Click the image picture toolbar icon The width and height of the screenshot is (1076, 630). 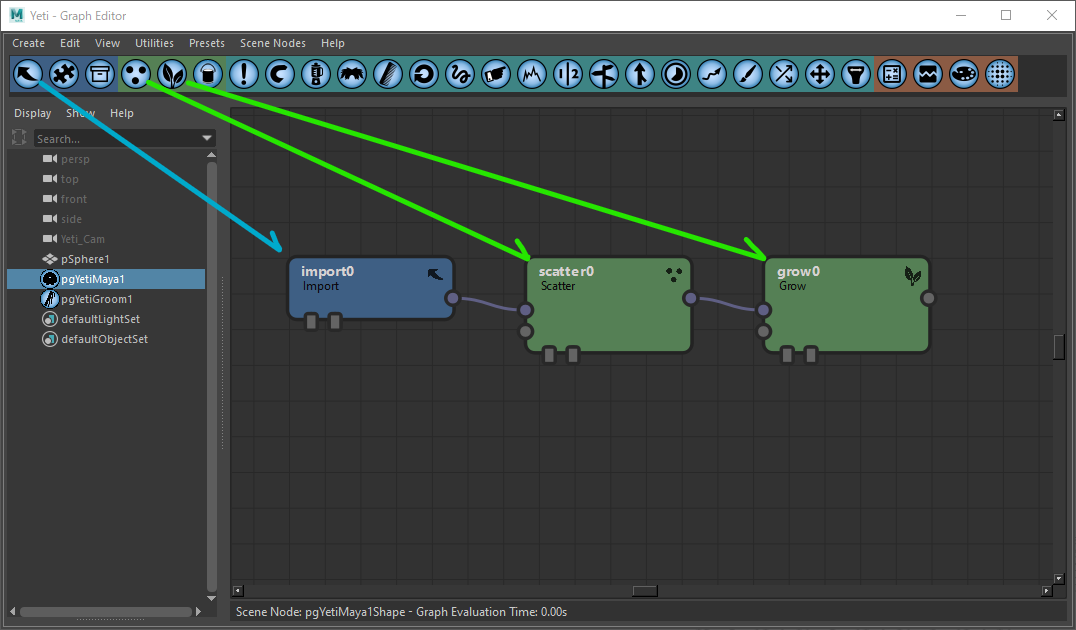928,74
